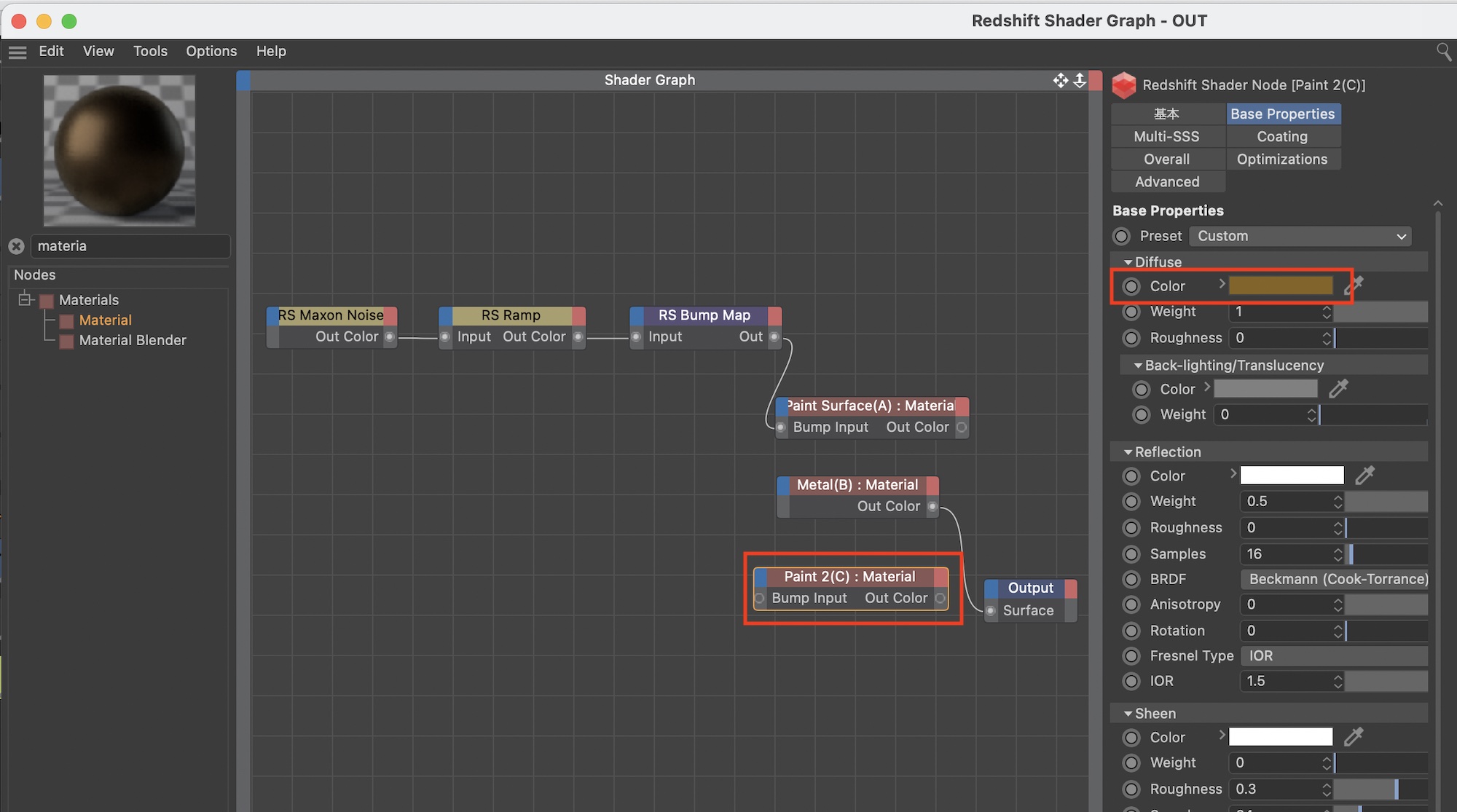The width and height of the screenshot is (1457, 812).
Task: Click the Shader Graph pan/move icon
Action: (x=1060, y=80)
